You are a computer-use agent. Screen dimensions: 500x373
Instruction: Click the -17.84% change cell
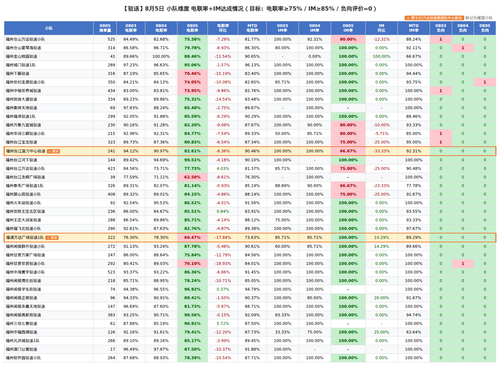point(223,237)
